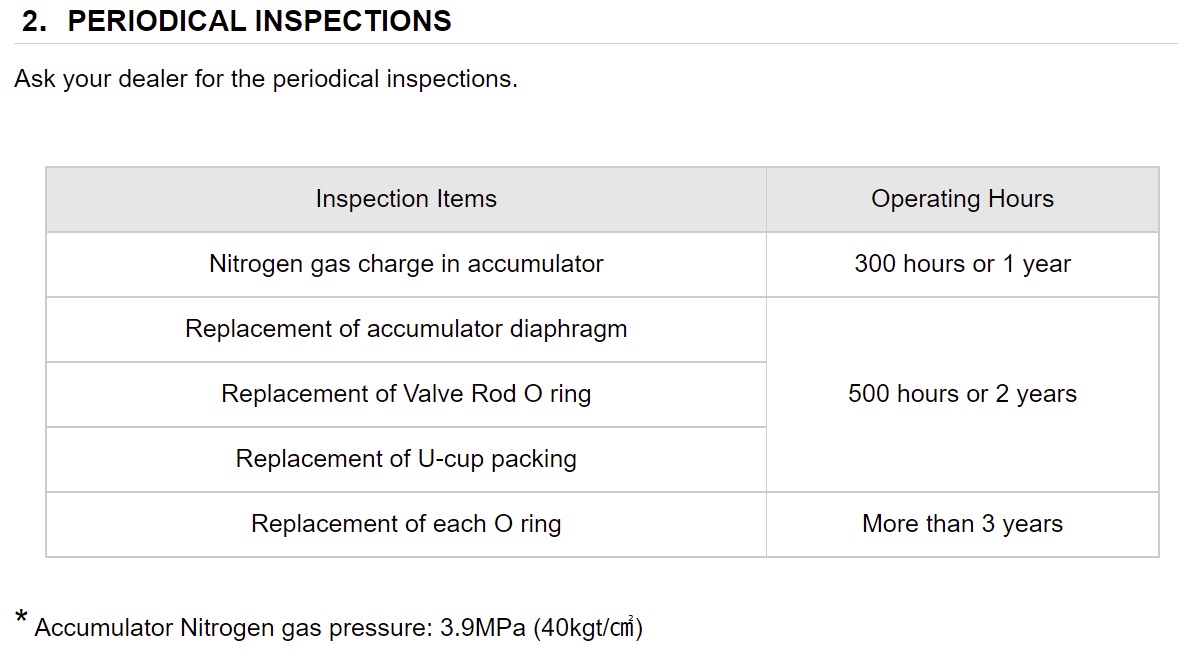This screenshot has width=1178, height=658.
Task: Select the Inspection Items column header
Action: pos(406,199)
